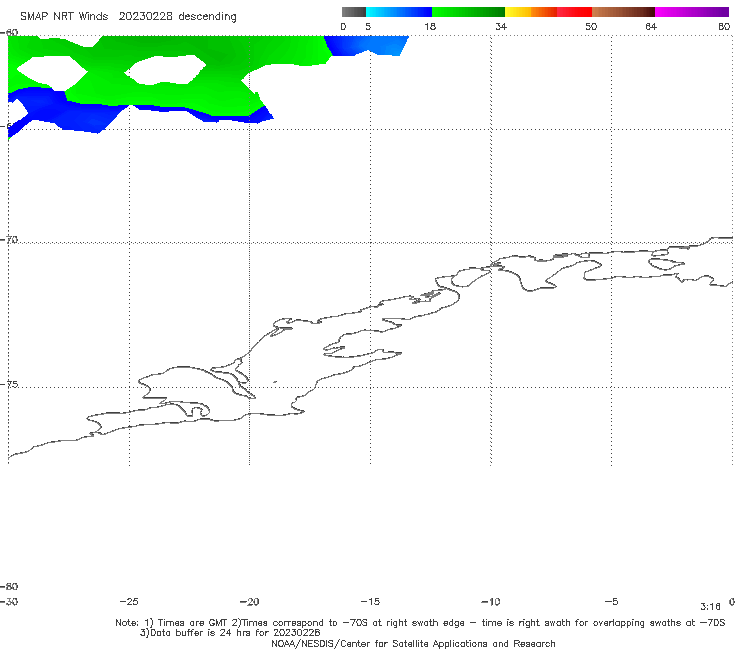Click the green 18-34 color bar segment
This screenshot has width=740, height=650.
tap(468, 12)
